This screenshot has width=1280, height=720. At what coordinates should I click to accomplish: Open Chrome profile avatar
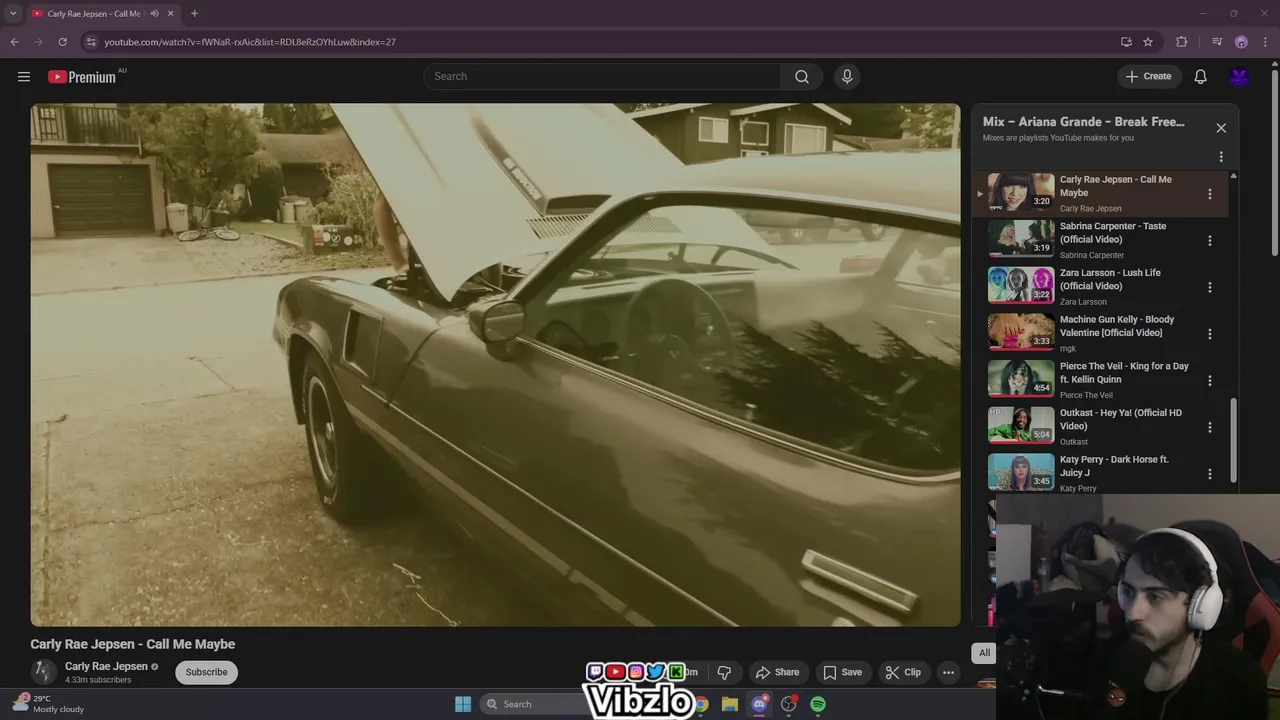(1241, 42)
